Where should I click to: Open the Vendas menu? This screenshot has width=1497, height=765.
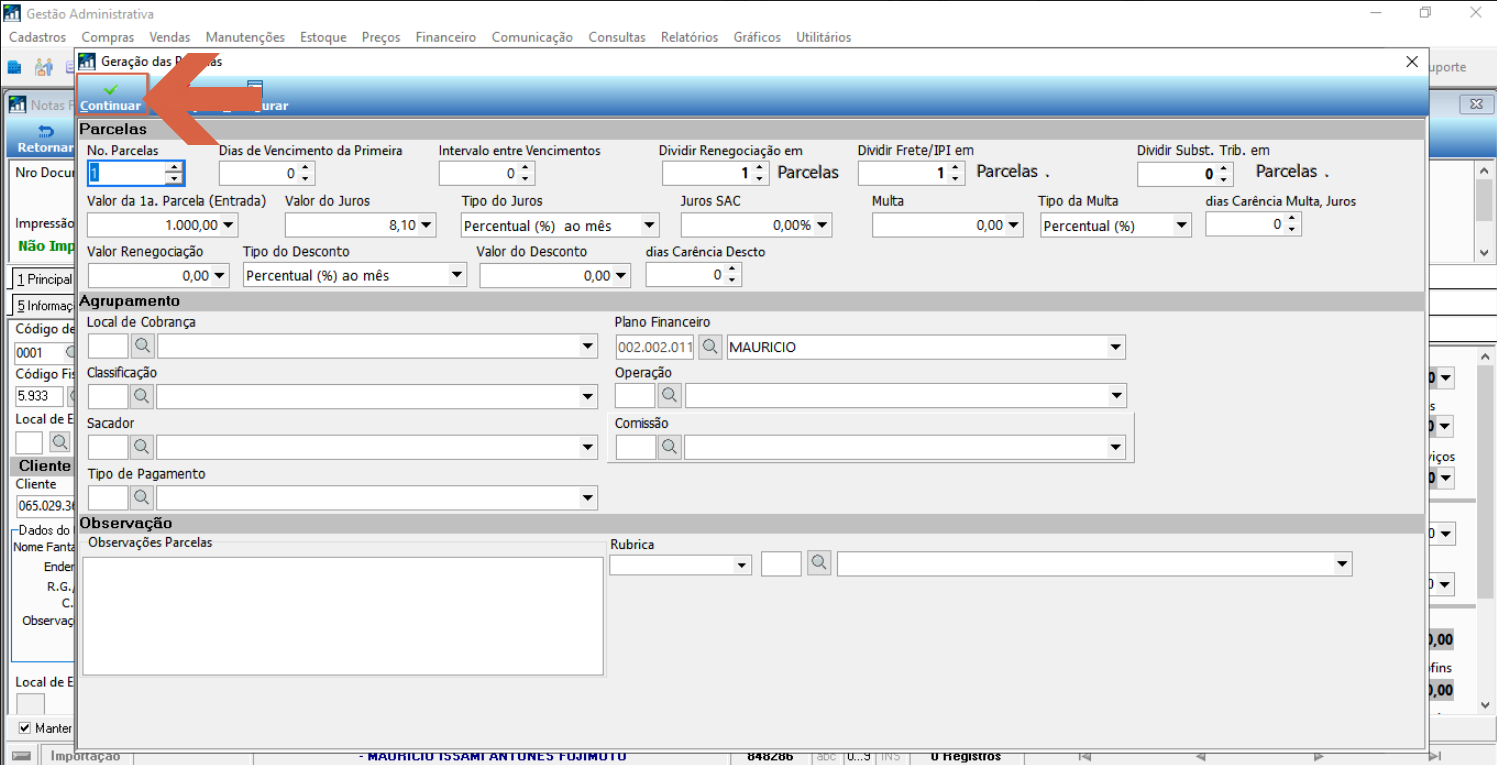point(170,37)
